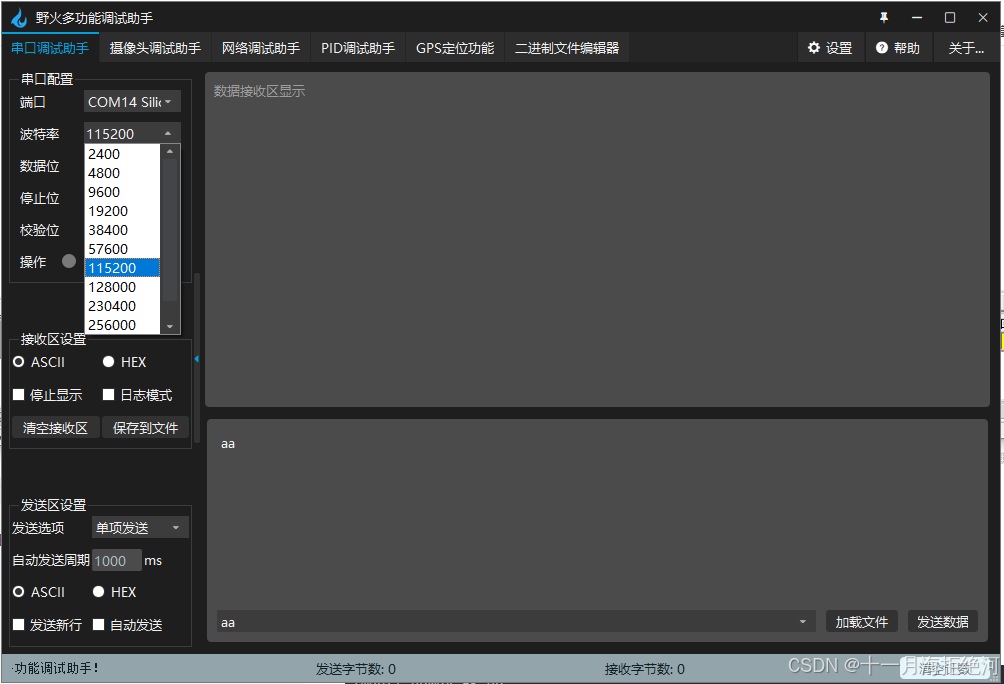Viewport: 1004px width, 684px height.
Task: Click the gray port status indicator circle
Action: click(x=69, y=261)
